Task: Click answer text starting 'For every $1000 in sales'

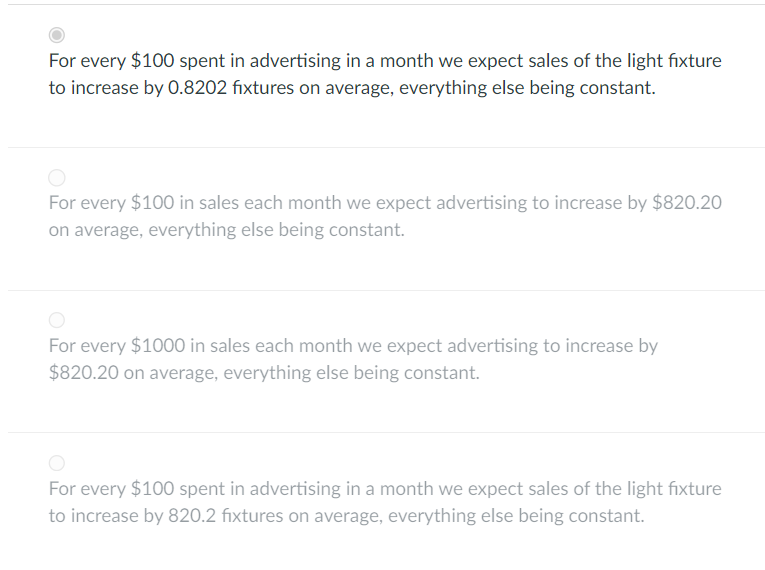Action: (x=353, y=359)
